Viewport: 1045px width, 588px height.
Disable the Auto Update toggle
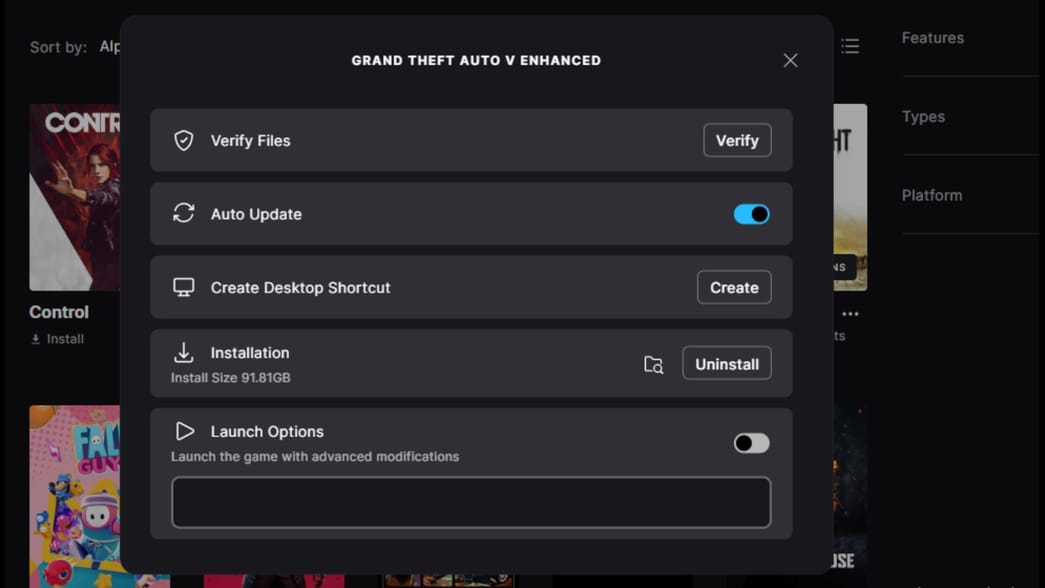[751, 213]
